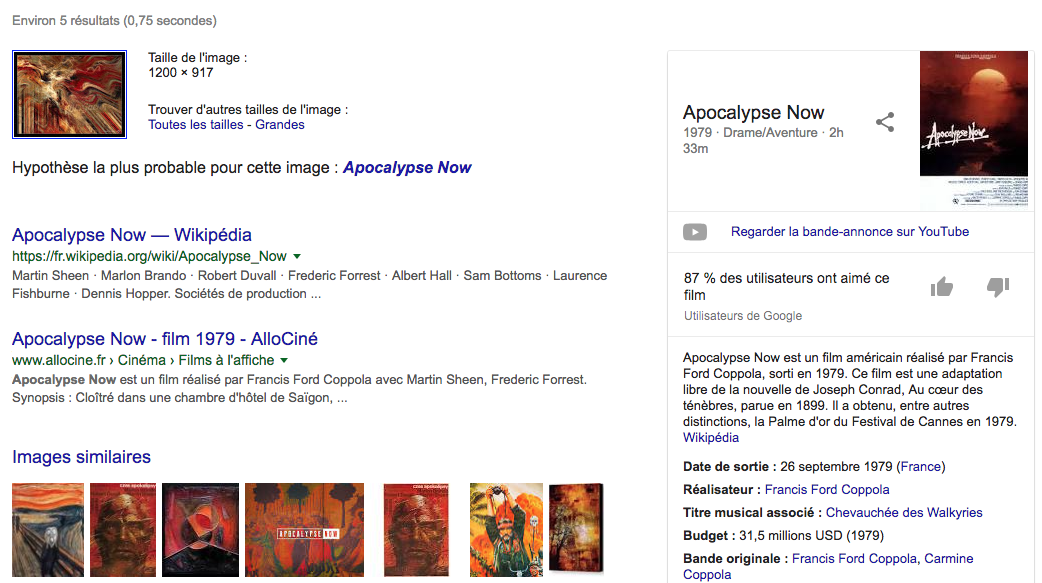Open the similar image of a tree canvas print
The width and height of the screenshot is (1042, 583).
point(576,528)
